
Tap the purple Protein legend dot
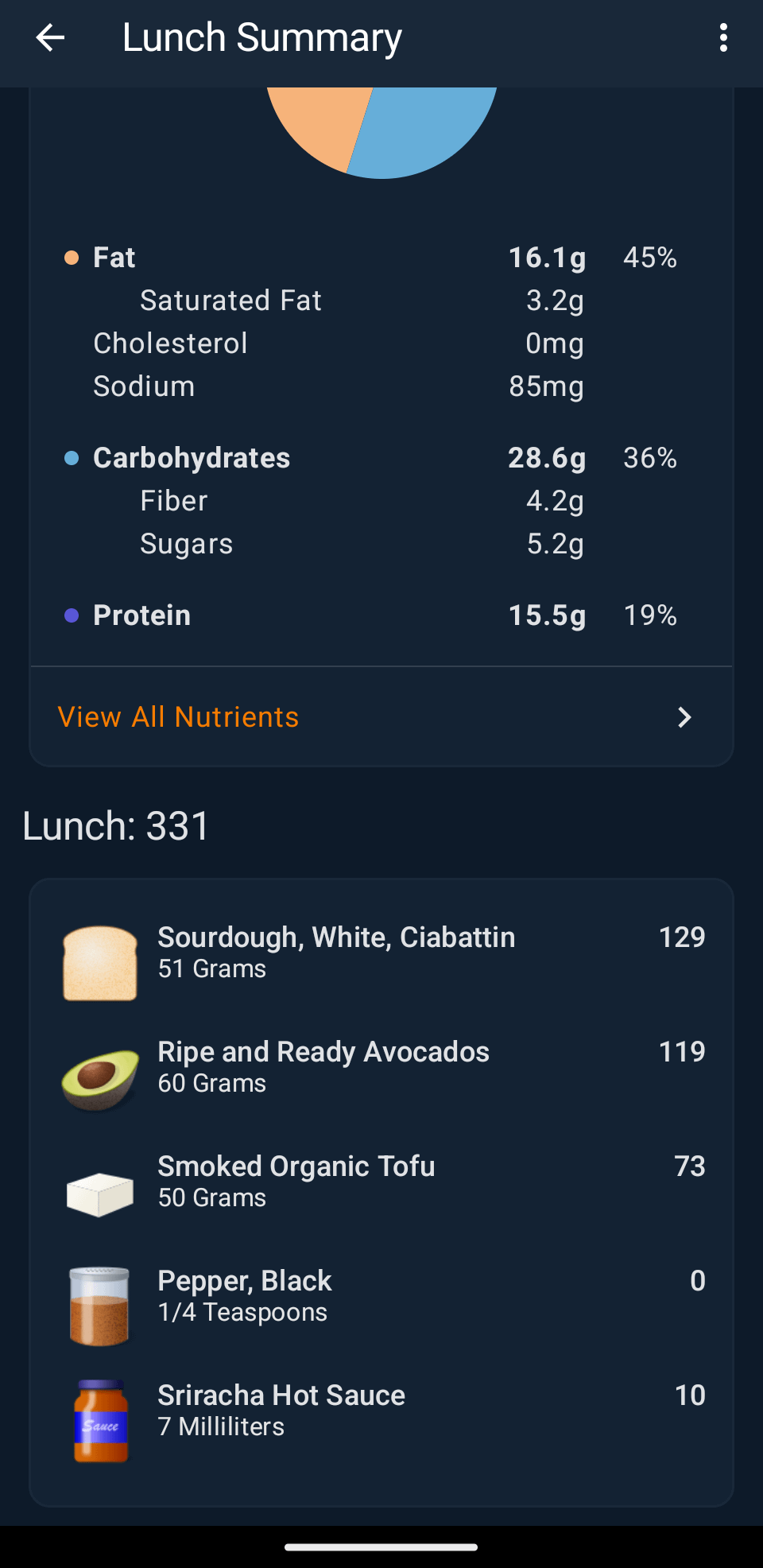[x=72, y=615]
